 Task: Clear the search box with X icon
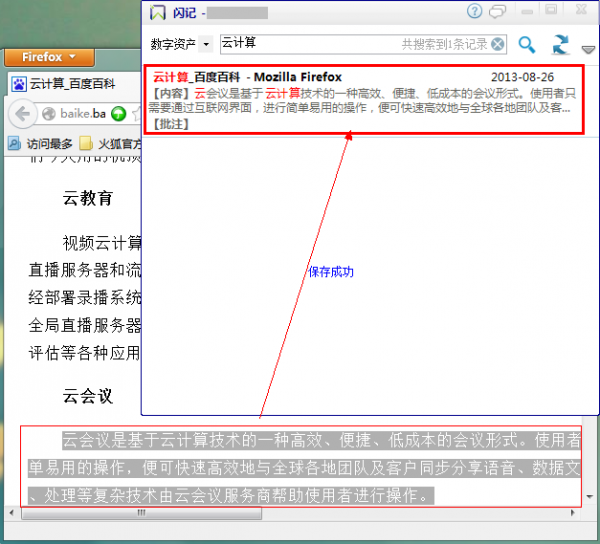pyautogui.click(x=497, y=44)
